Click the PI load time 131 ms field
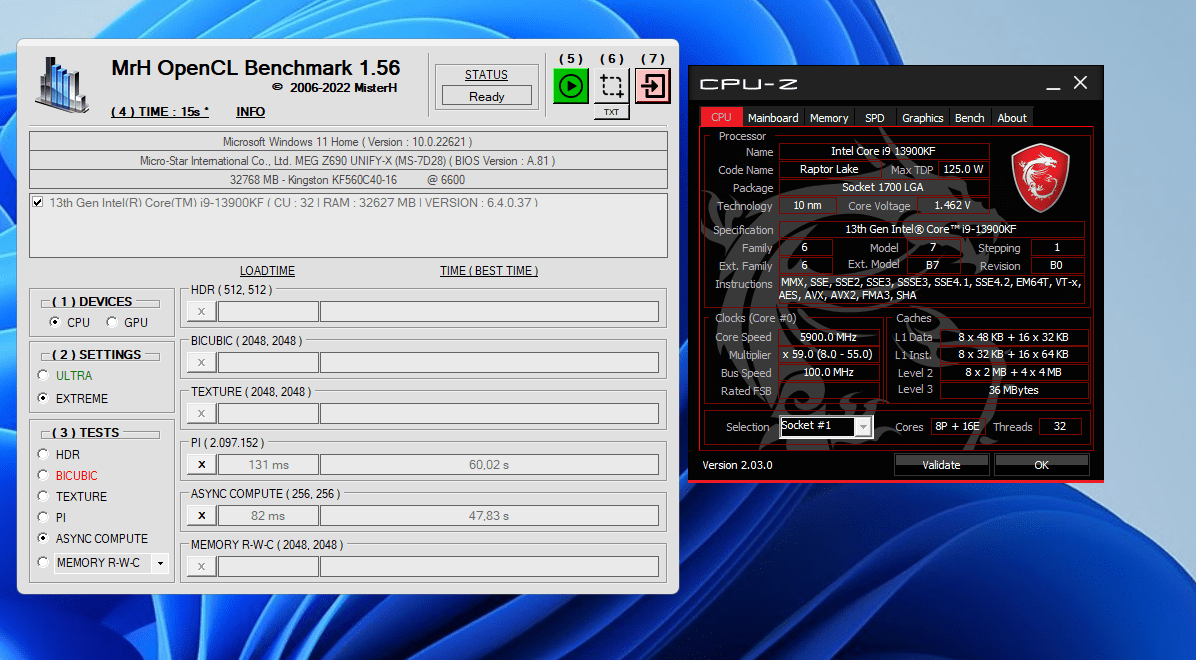 click(268, 465)
